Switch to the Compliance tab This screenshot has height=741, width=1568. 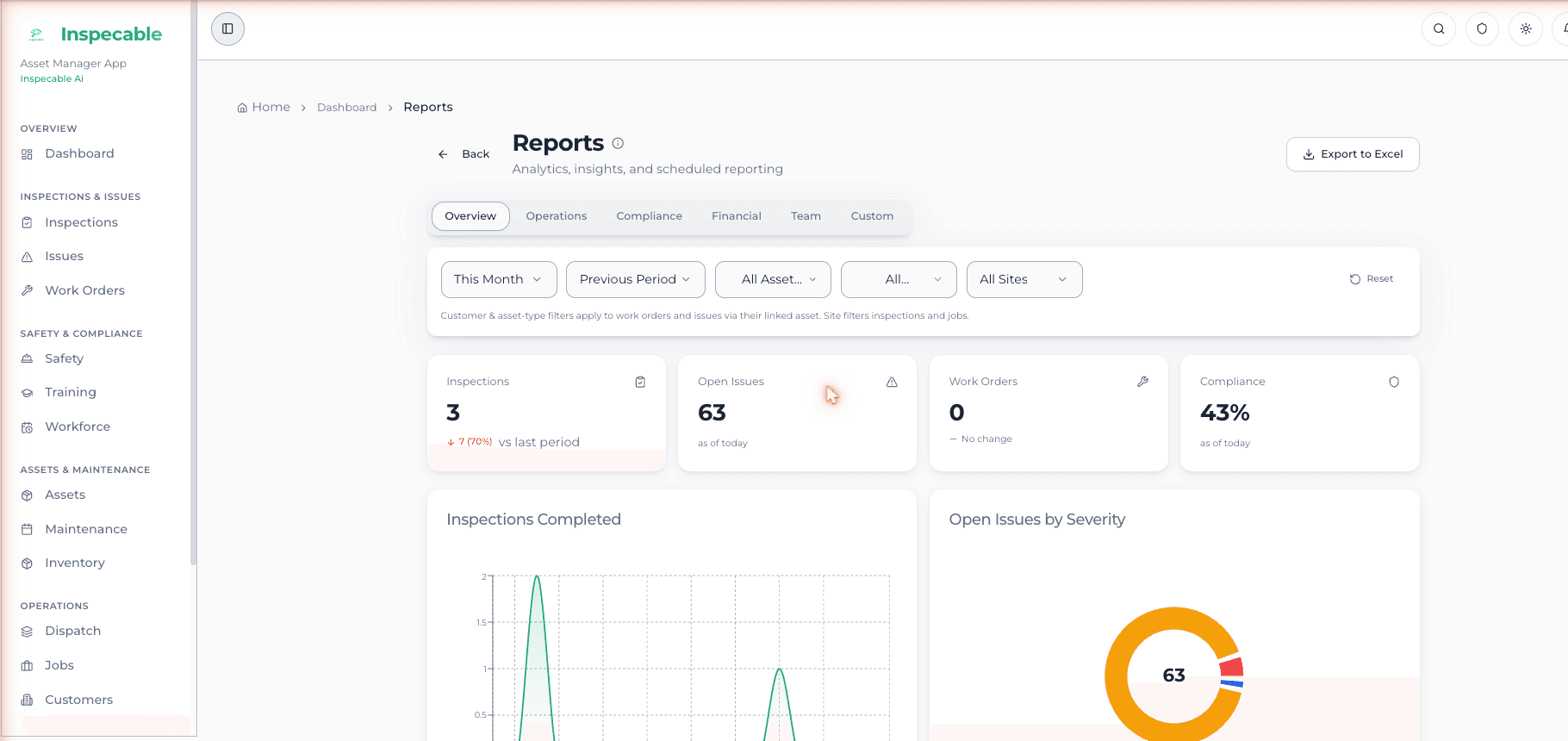point(650,216)
